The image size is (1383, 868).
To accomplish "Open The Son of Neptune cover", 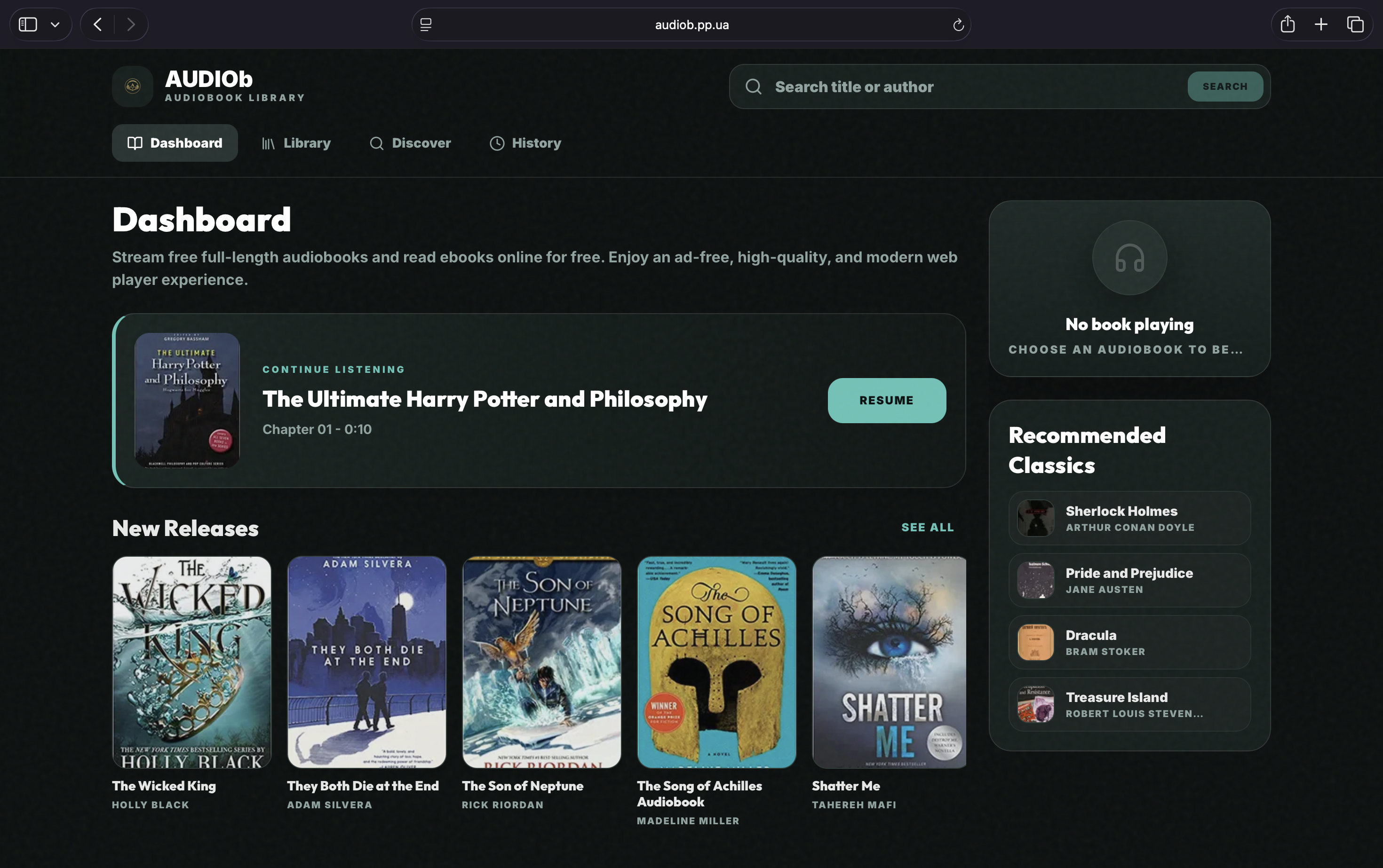I will [x=541, y=662].
